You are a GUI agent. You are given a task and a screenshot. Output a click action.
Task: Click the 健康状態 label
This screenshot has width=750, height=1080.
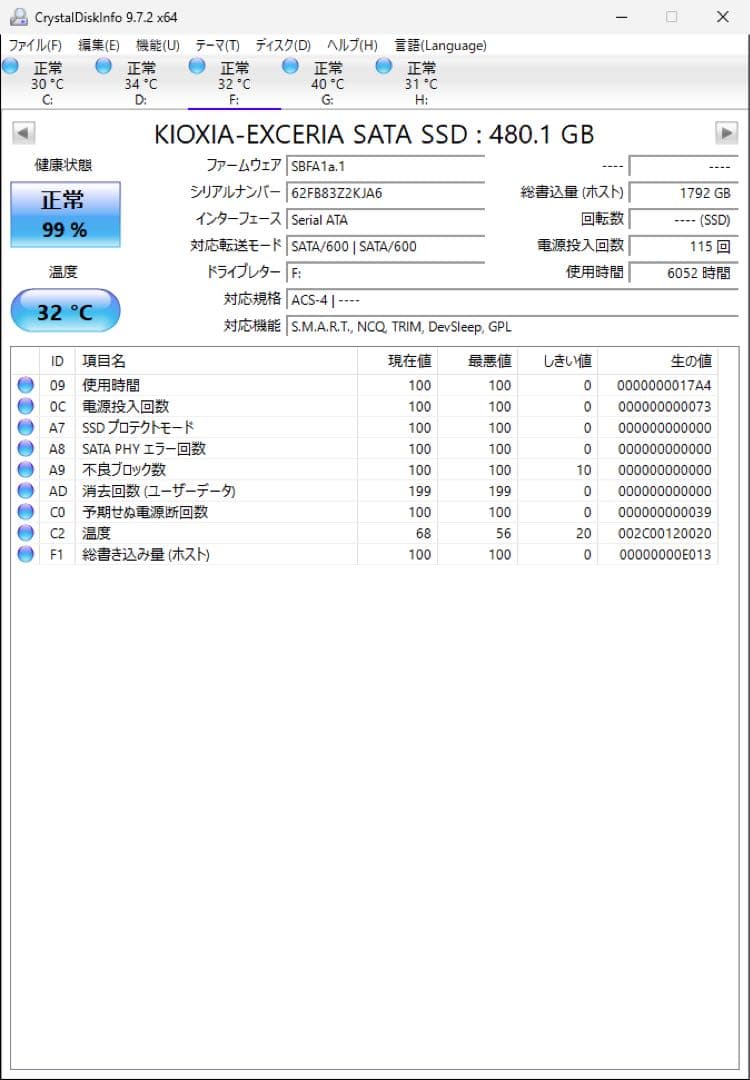(63, 165)
